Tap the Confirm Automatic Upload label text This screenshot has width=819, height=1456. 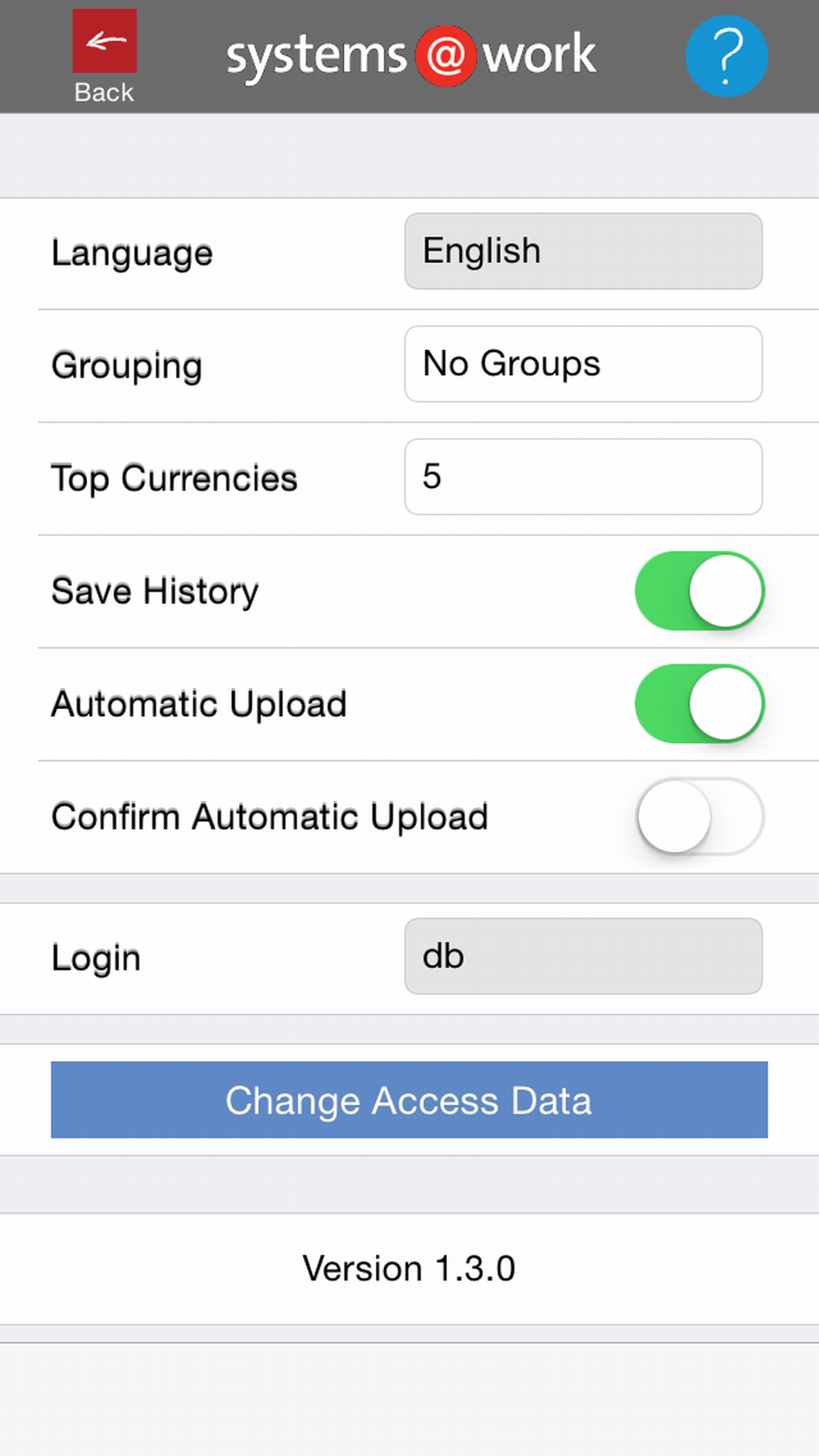click(269, 817)
